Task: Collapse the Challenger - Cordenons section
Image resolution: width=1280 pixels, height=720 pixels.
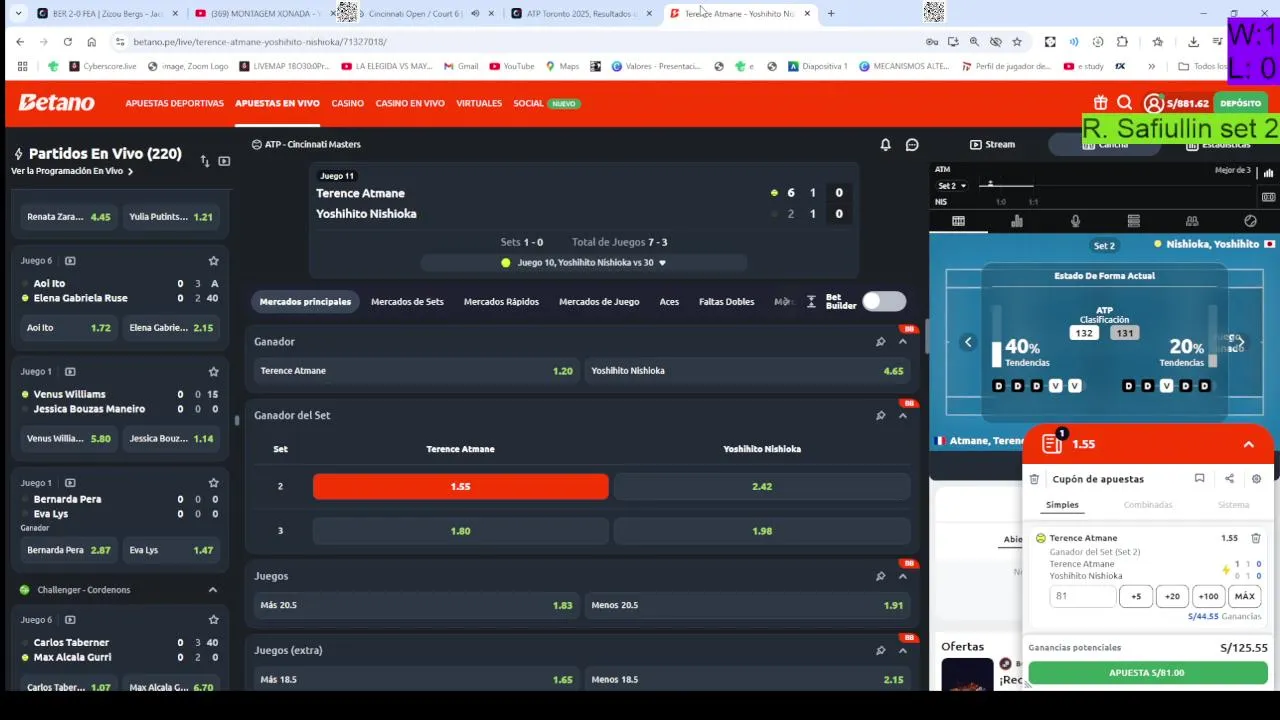Action: 213,590
